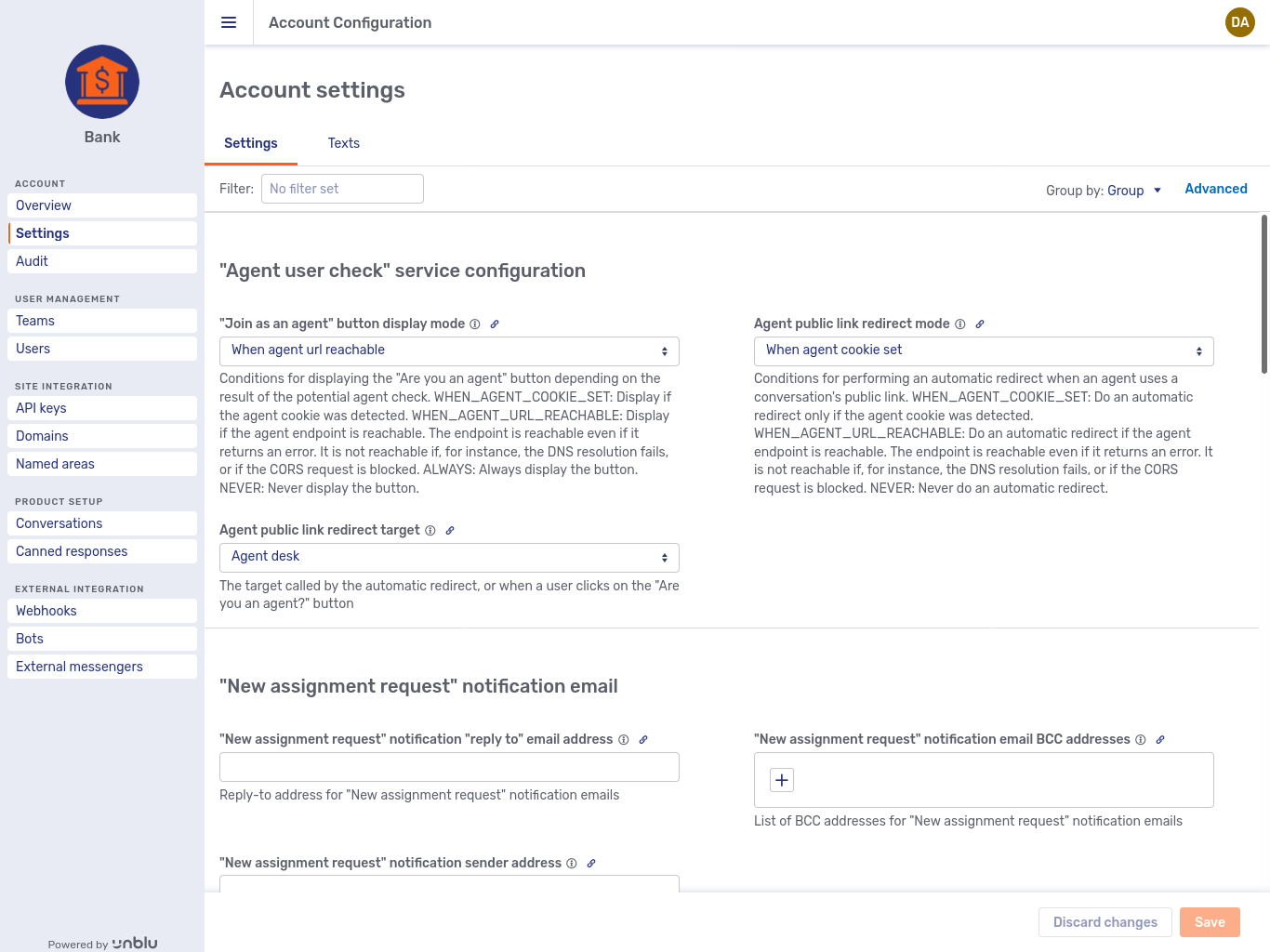Switch to the Texts tab

click(x=343, y=143)
